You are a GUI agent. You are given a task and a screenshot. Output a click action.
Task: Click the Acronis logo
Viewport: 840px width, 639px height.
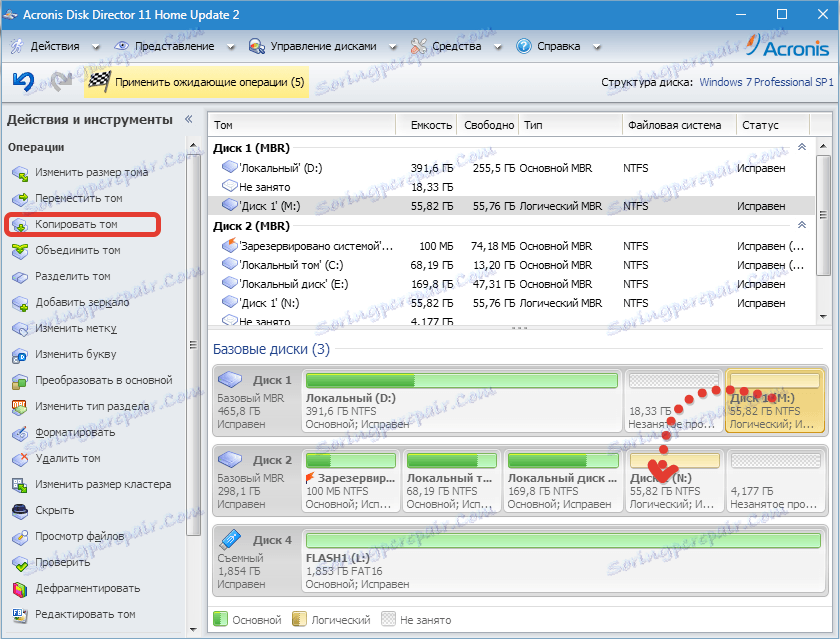point(788,47)
